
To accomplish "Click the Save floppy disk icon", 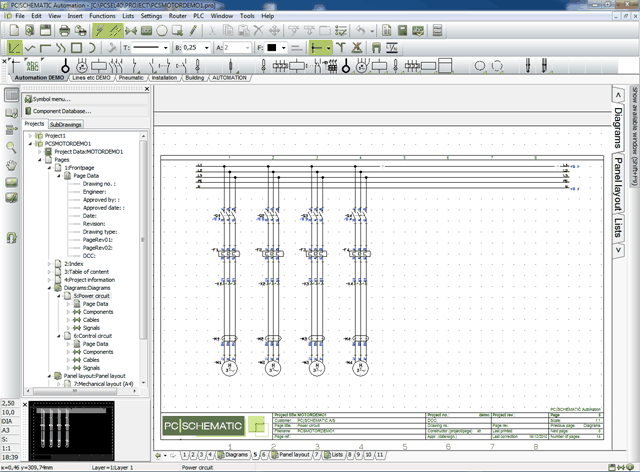I will click(x=45, y=31).
